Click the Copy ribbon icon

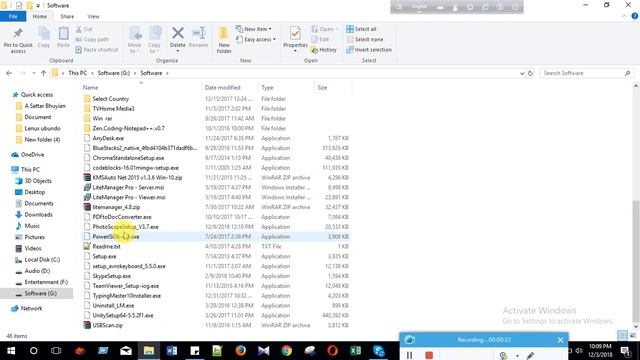click(x=44, y=38)
